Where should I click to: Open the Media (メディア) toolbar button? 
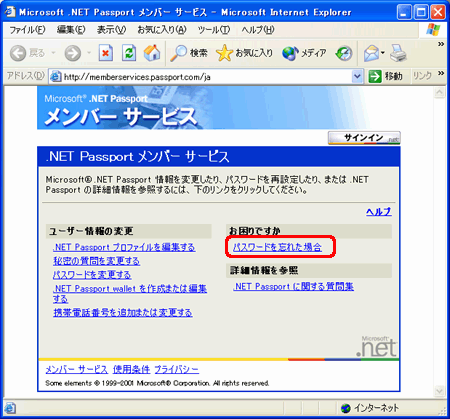point(304,53)
